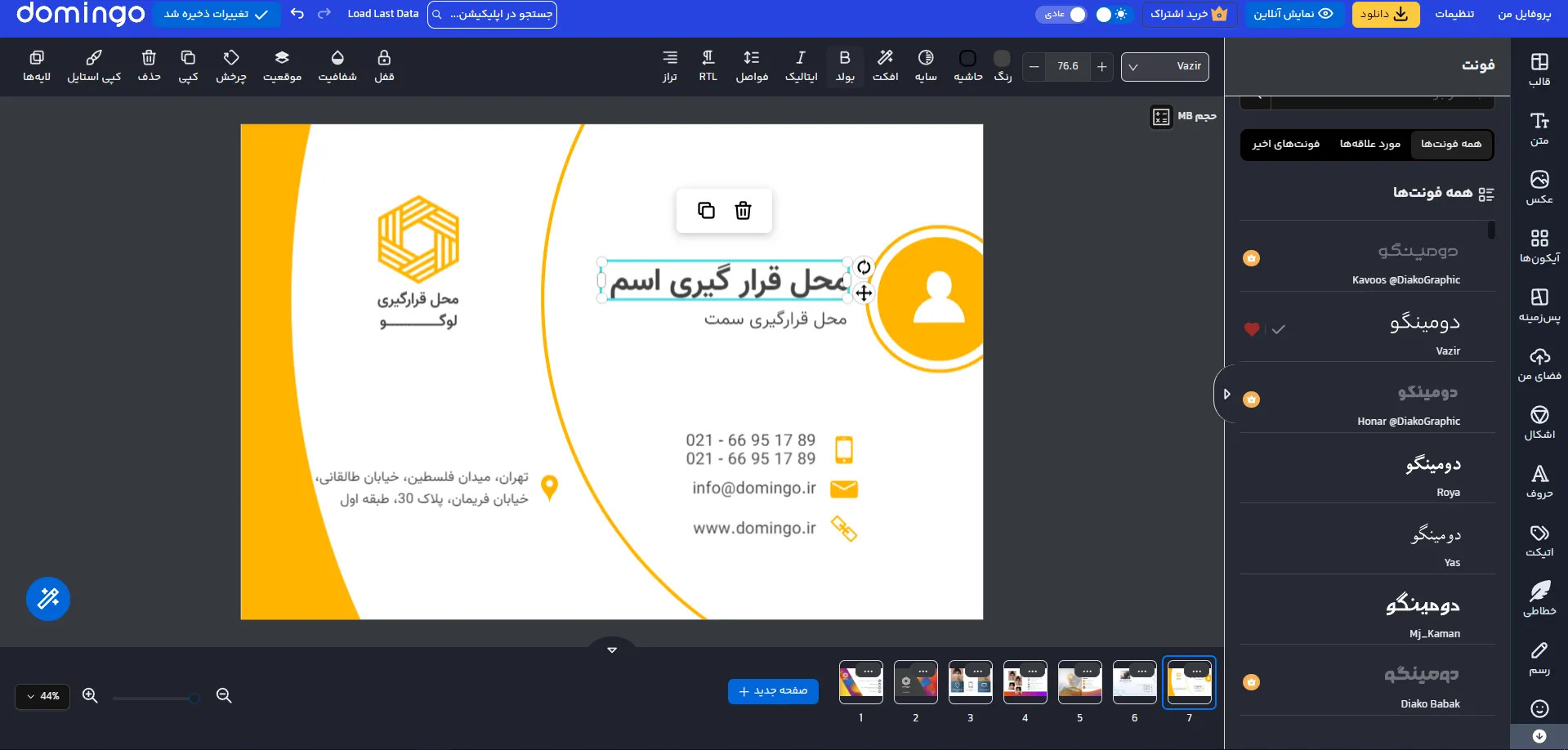Open the عکس photos panel

point(1539,187)
